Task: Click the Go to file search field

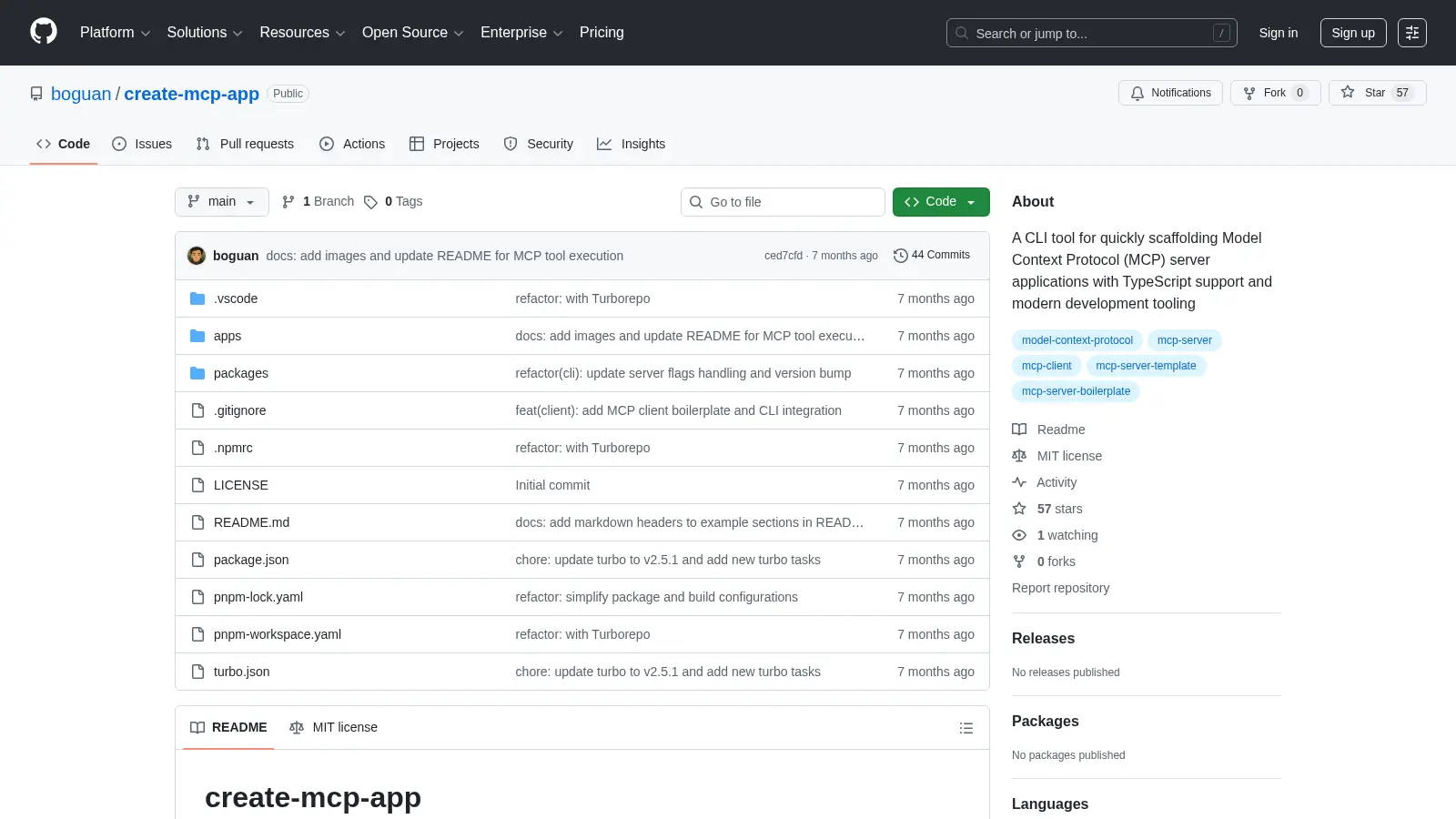Action: click(x=783, y=202)
